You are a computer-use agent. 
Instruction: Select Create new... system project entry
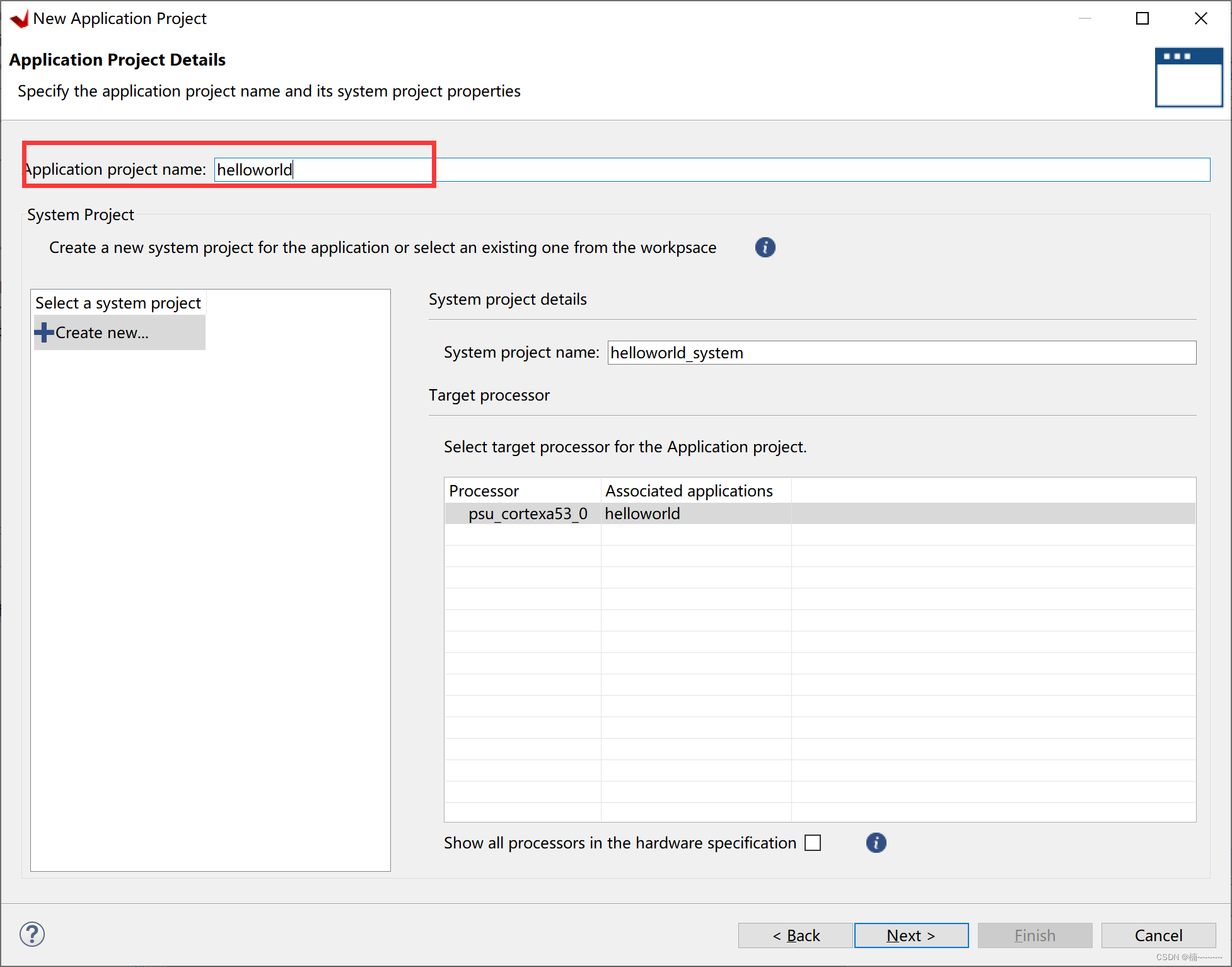click(x=102, y=332)
